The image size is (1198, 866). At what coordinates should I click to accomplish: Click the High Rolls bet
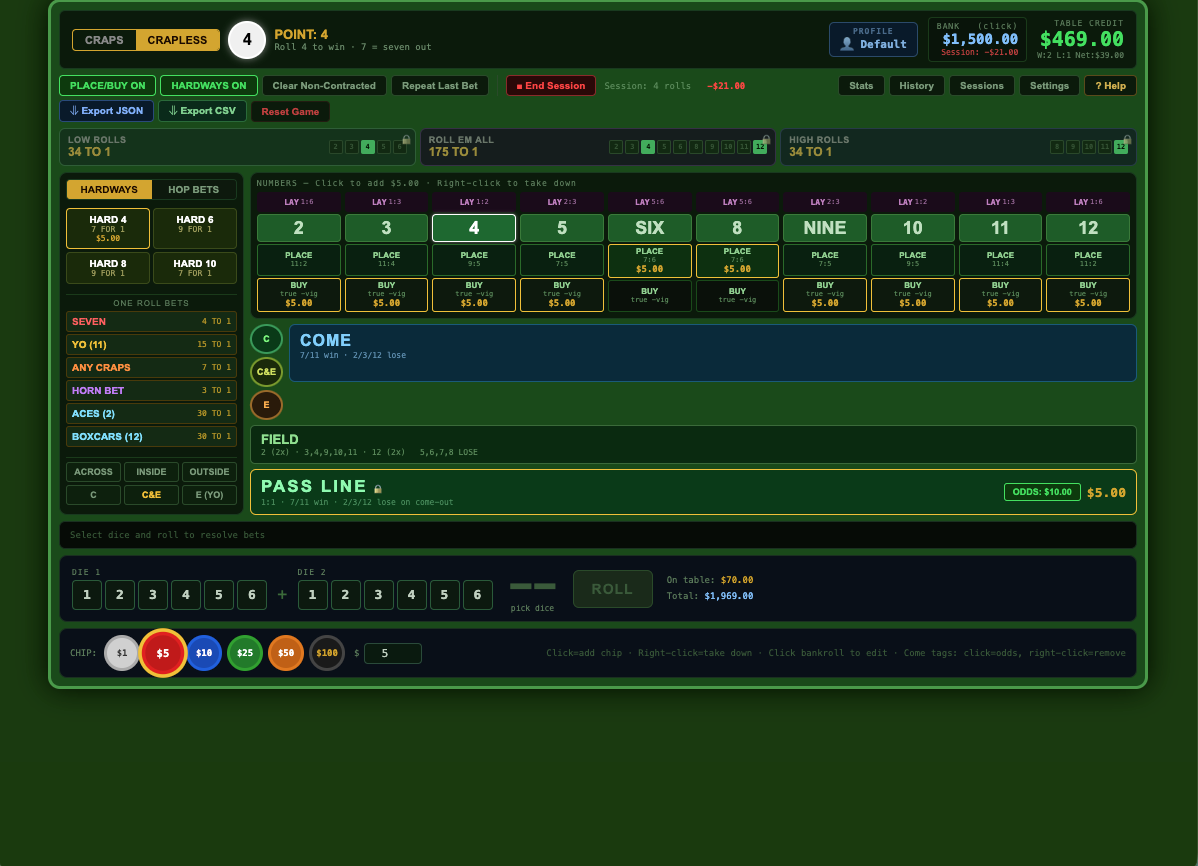coord(958,147)
